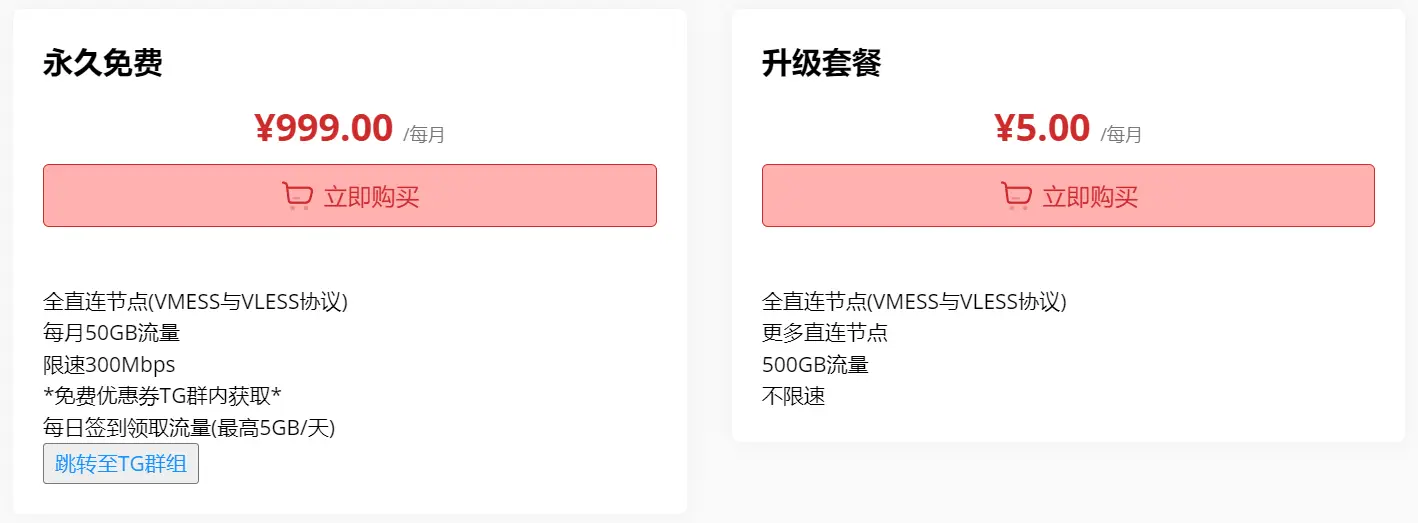1418x523 pixels.
Task: Click the 限速300Mbps feature line
Action: click(109, 365)
